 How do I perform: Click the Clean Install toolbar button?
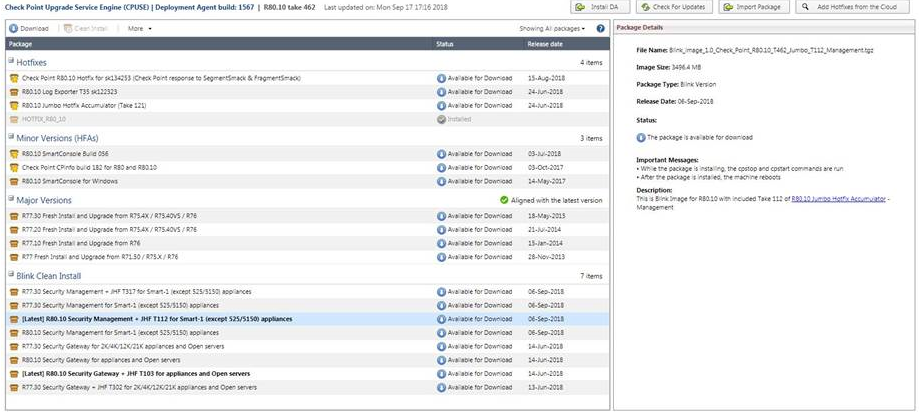[86, 28]
